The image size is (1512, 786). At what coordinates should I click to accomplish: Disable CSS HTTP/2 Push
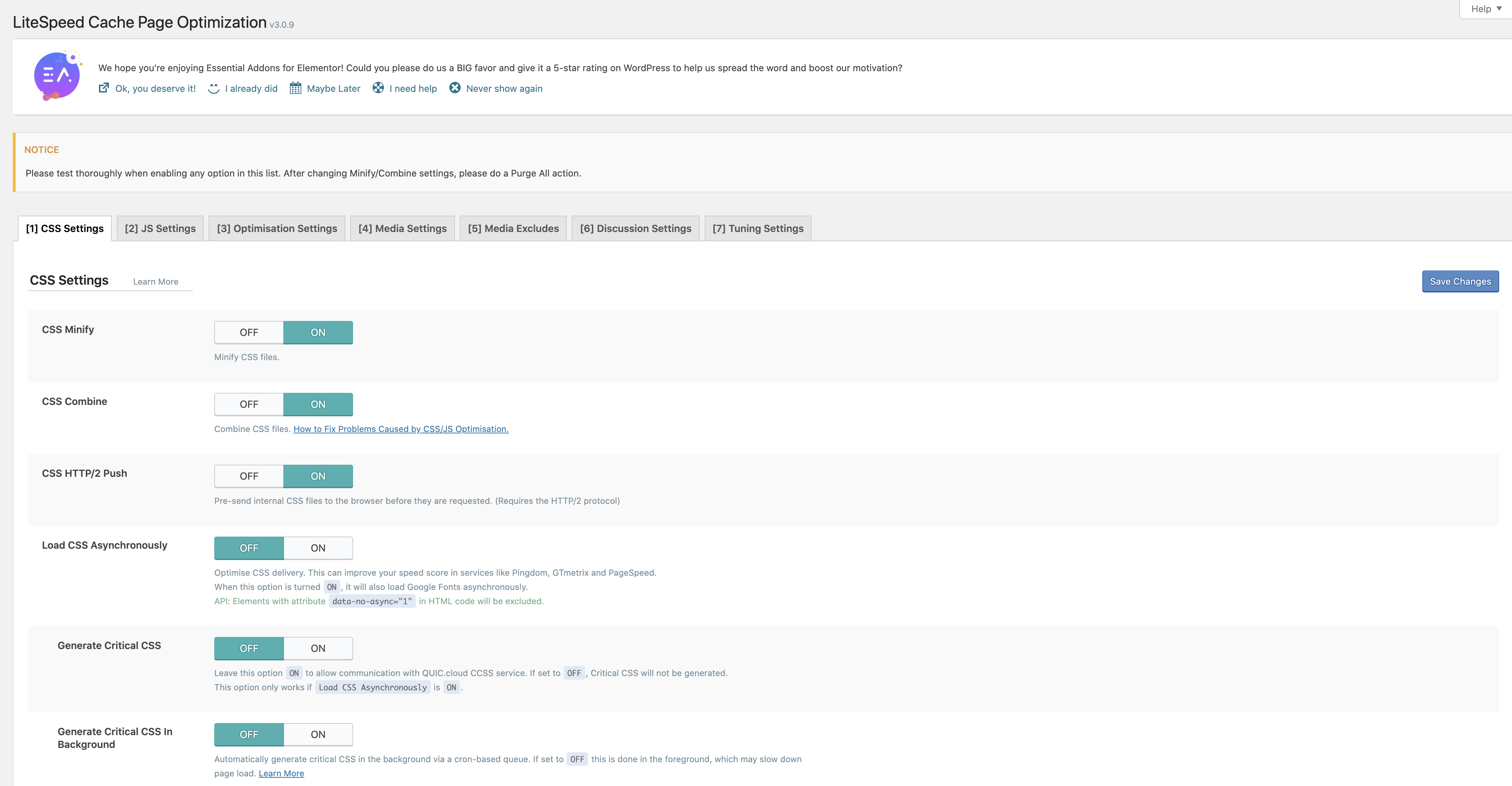(249, 476)
